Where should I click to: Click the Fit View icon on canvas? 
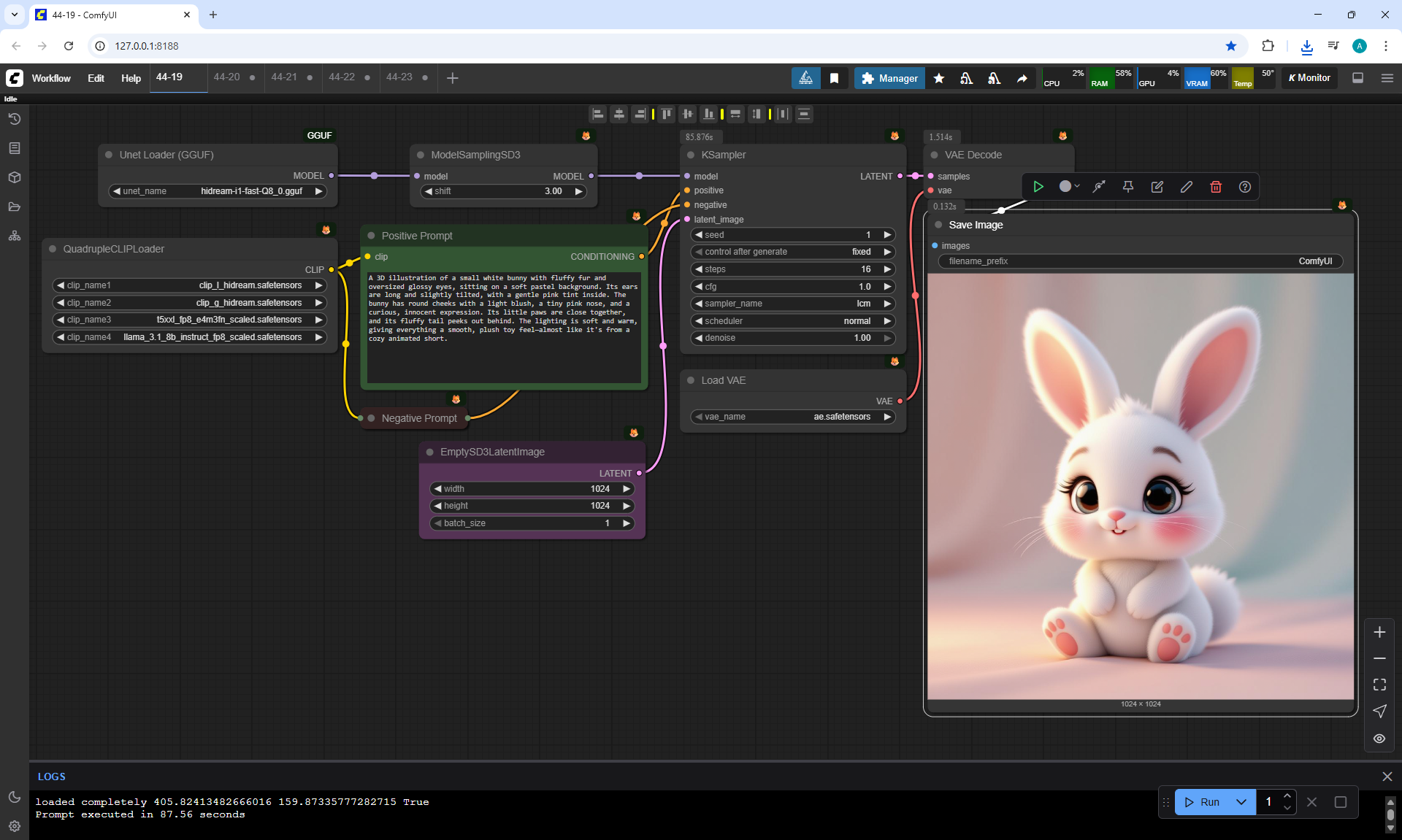pos(1379,685)
